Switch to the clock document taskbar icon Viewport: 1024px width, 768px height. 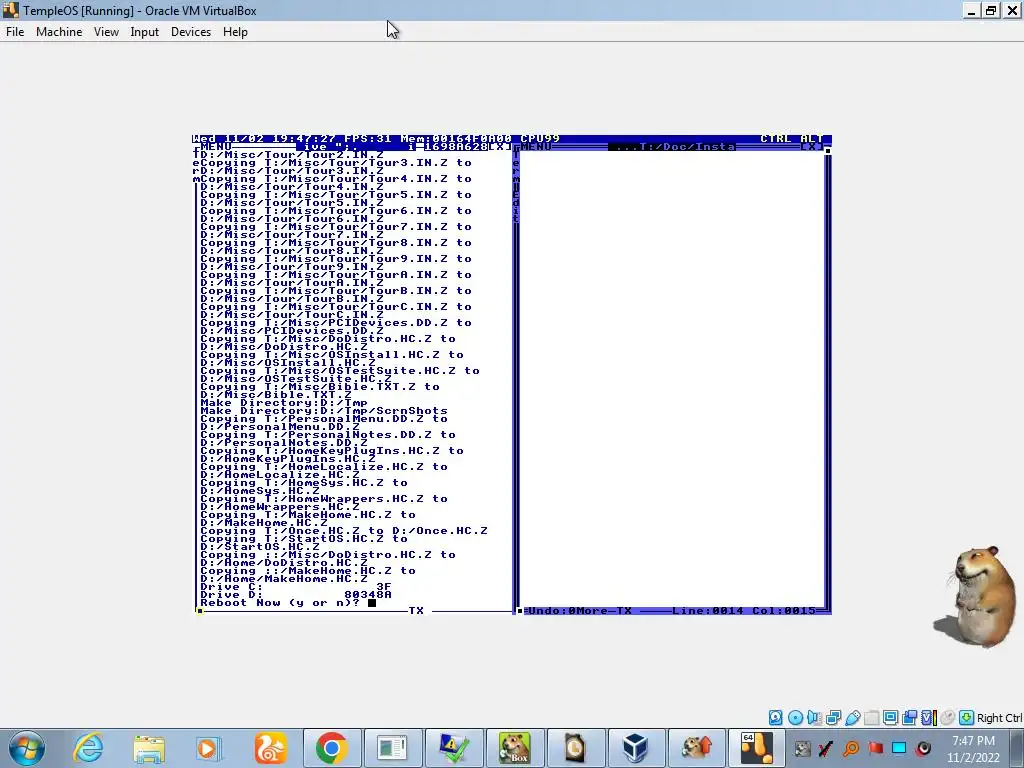pyautogui.click(x=575, y=748)
